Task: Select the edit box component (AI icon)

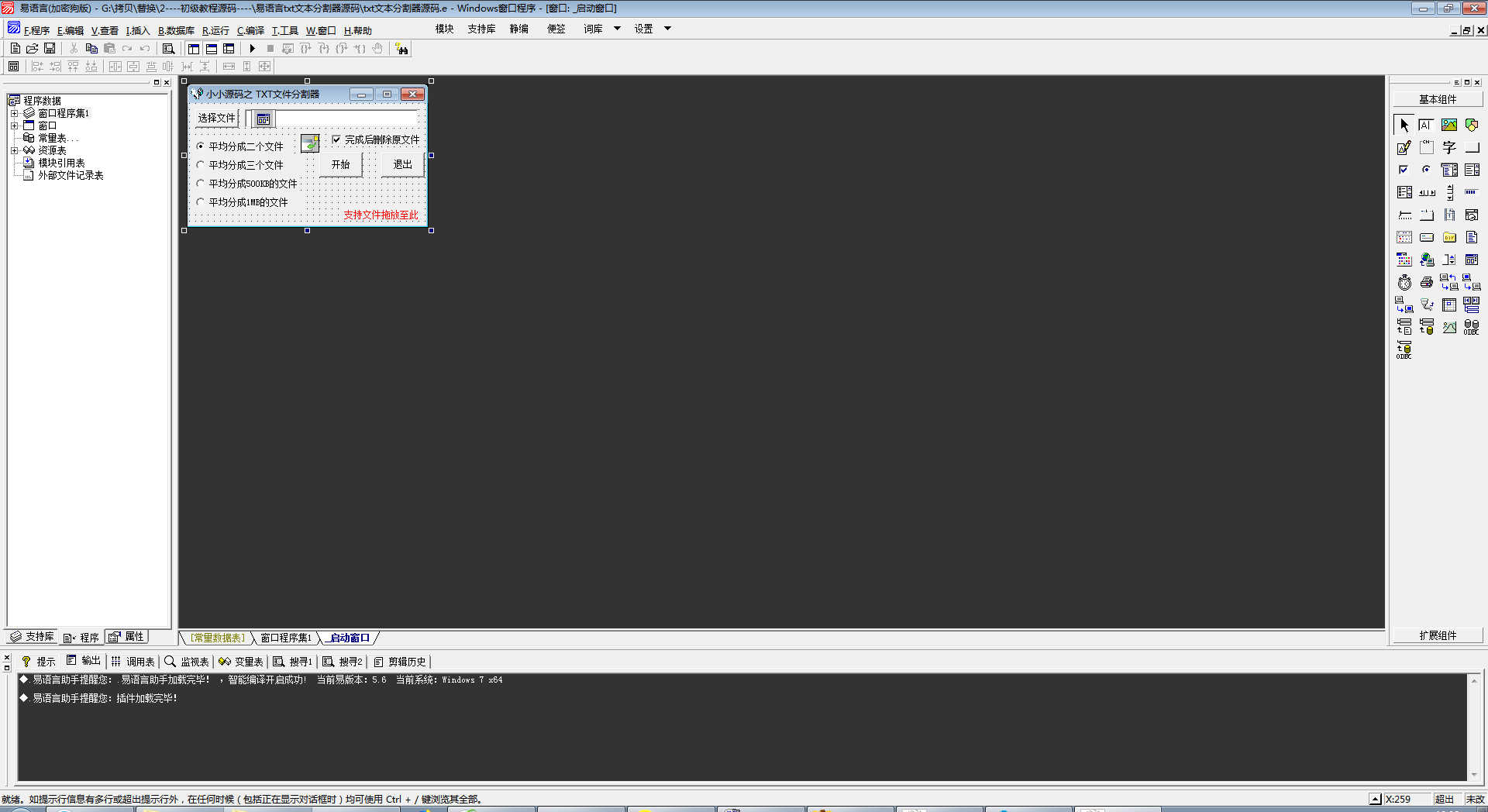Action: pos(1427,125)
